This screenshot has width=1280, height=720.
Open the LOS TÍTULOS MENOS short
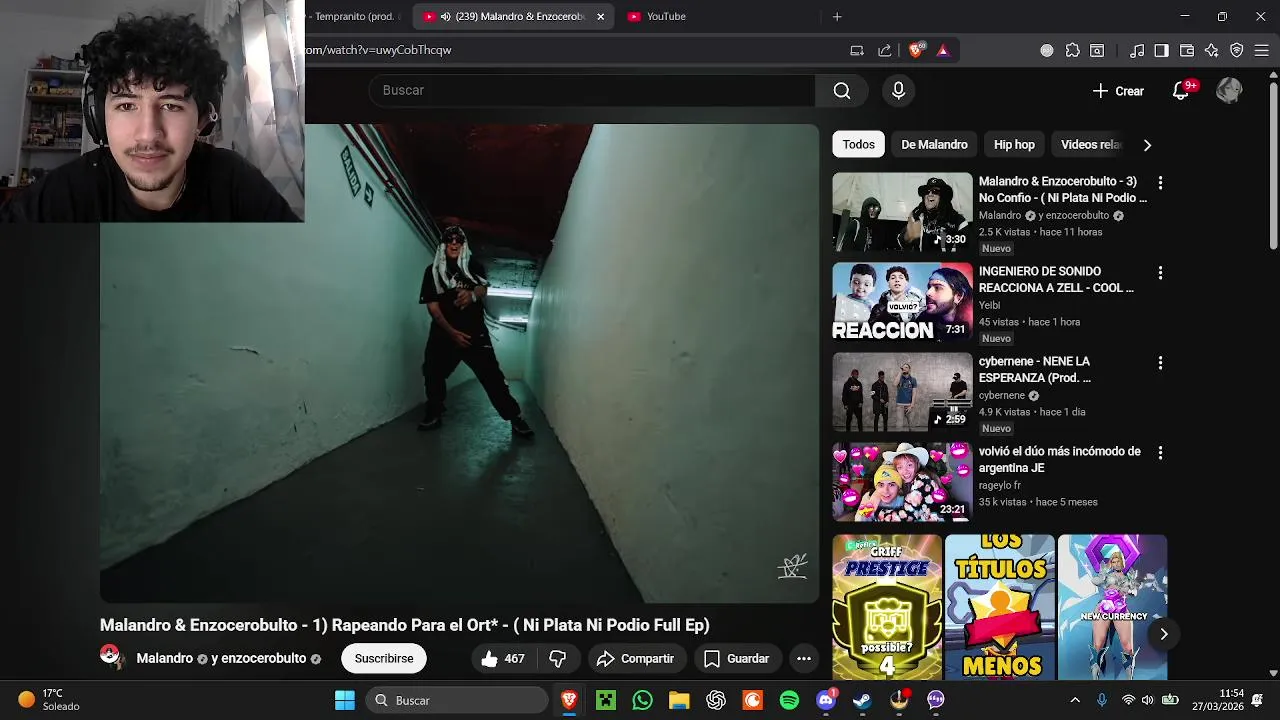click(x=1000, y=607)
